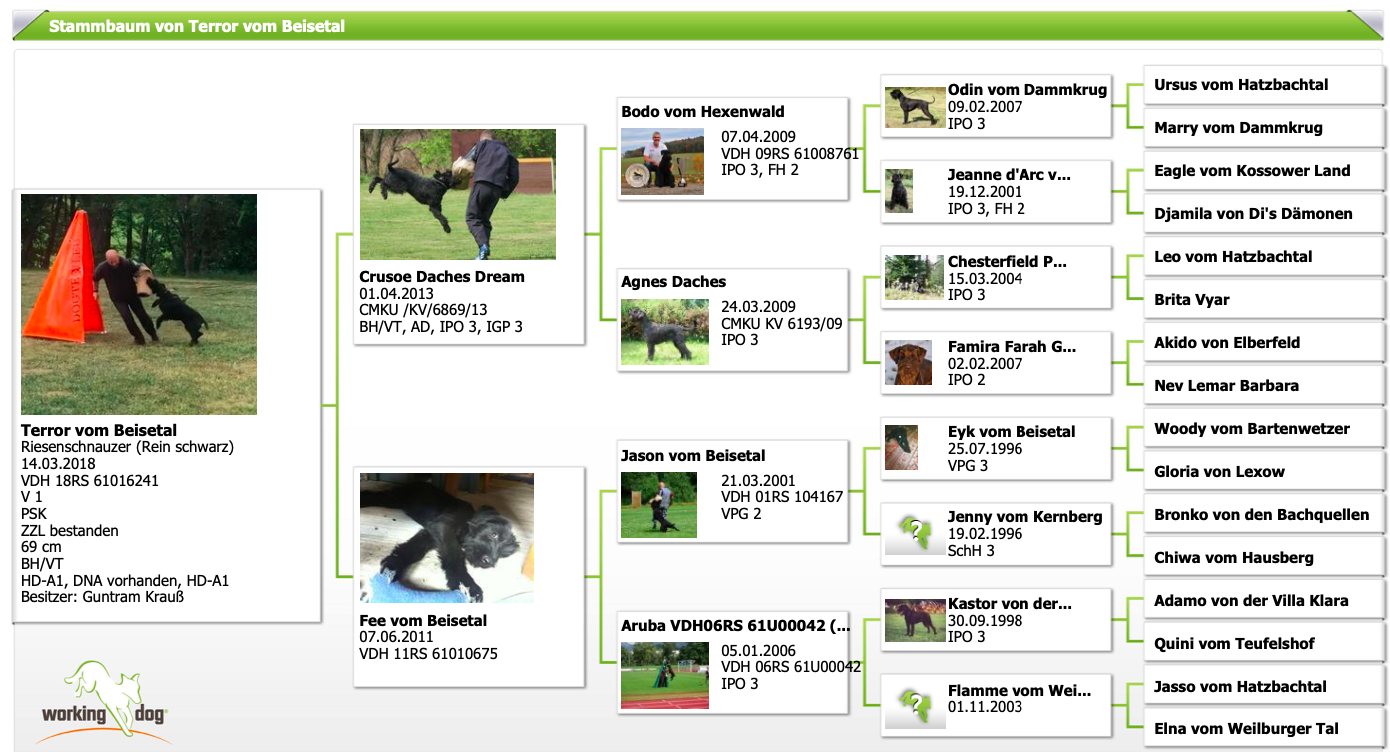This screenshot has height=752, width=1390.
Task: Click the 'VDH 11RS 61010675' registration text
Action: pos(429,654)
